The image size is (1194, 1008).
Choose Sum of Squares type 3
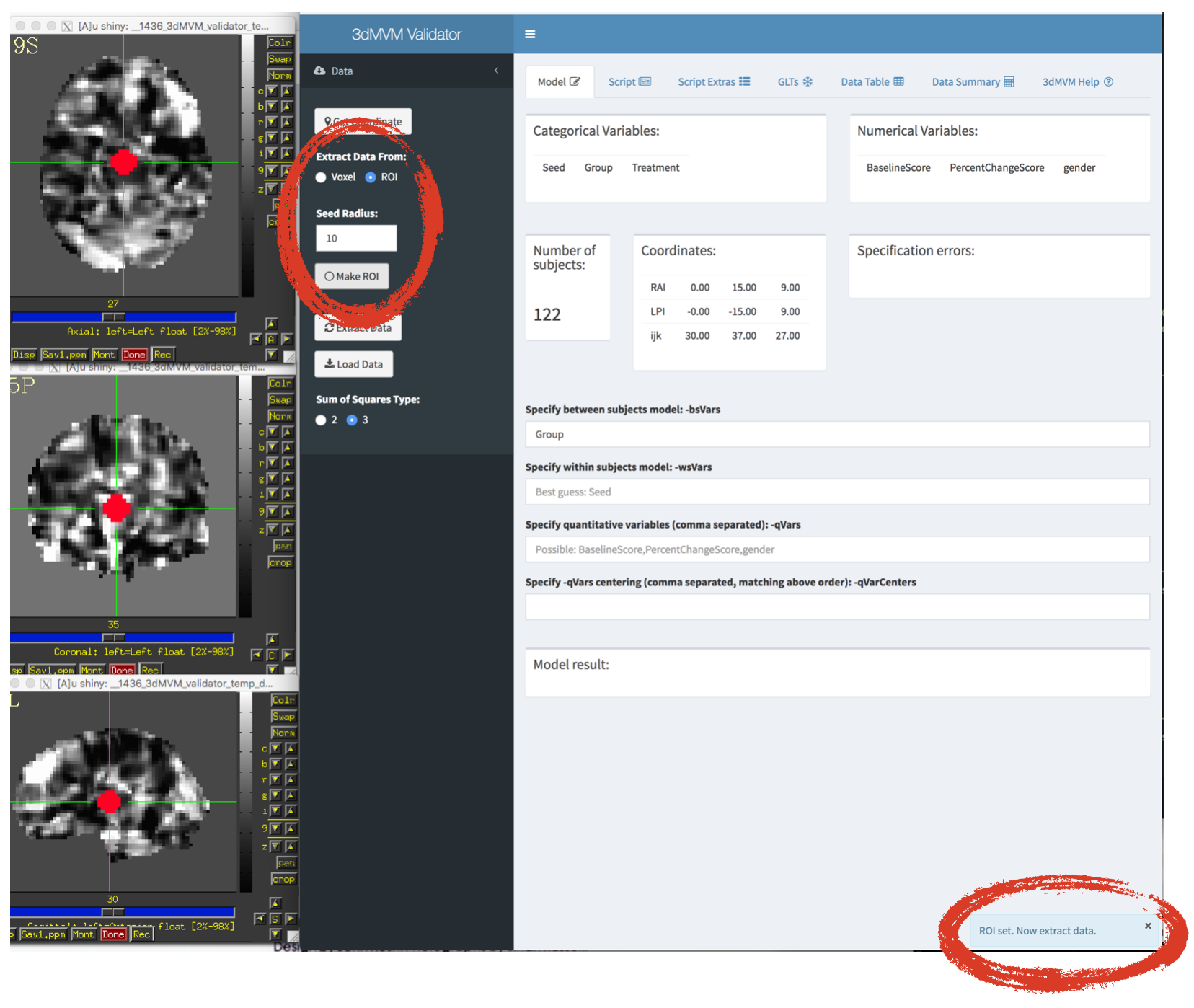pos(352,420)
